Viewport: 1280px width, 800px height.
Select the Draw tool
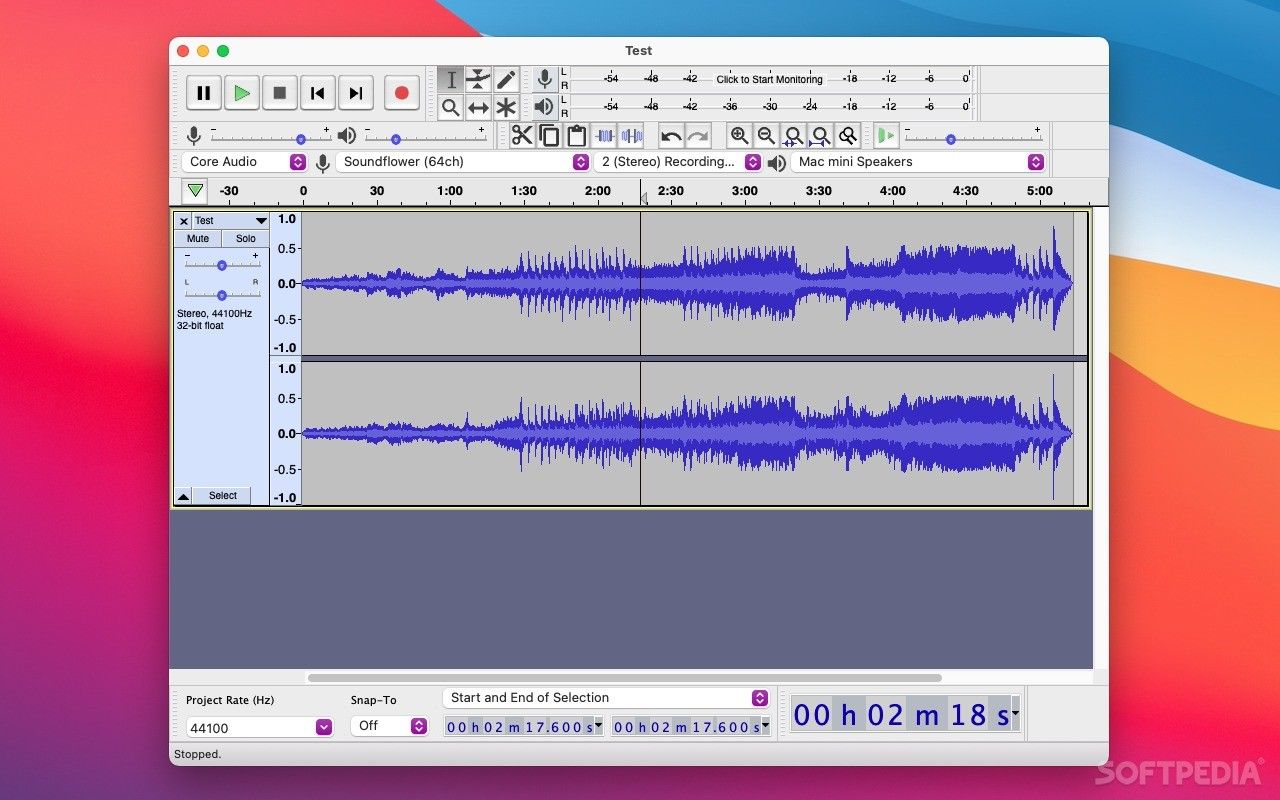[505, 79]
